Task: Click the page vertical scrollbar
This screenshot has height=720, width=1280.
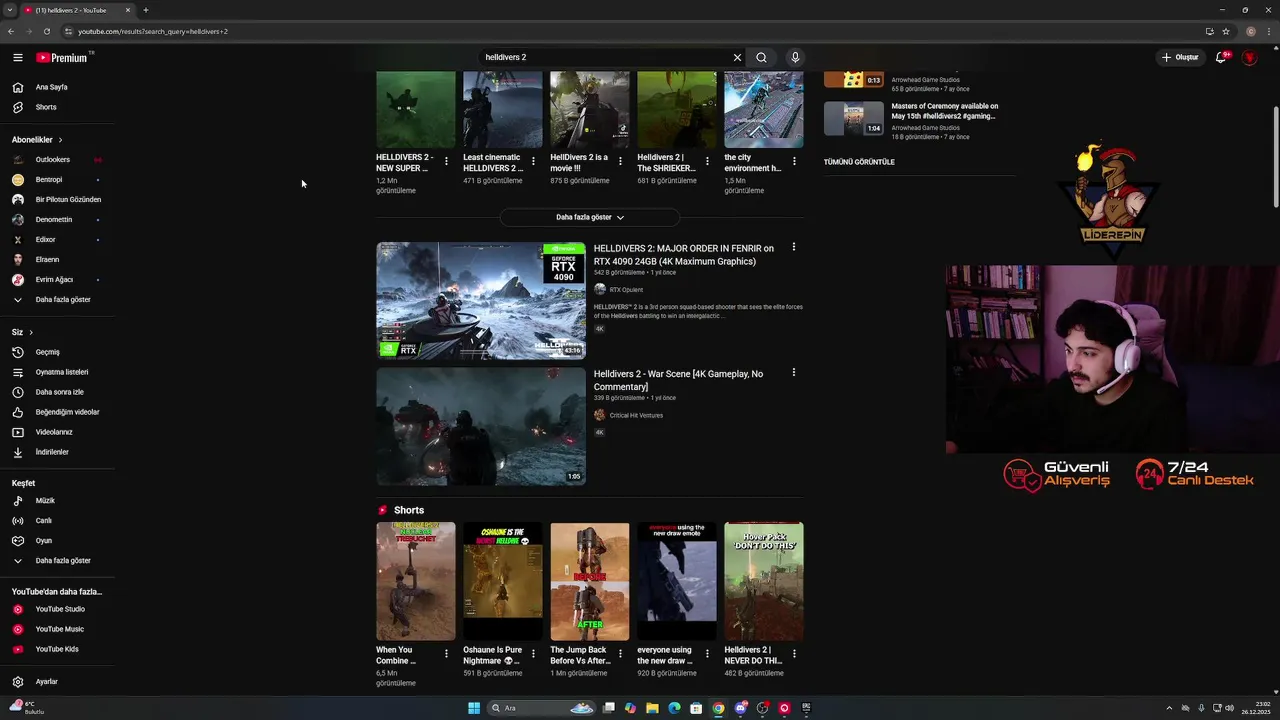Action: 1275,155
